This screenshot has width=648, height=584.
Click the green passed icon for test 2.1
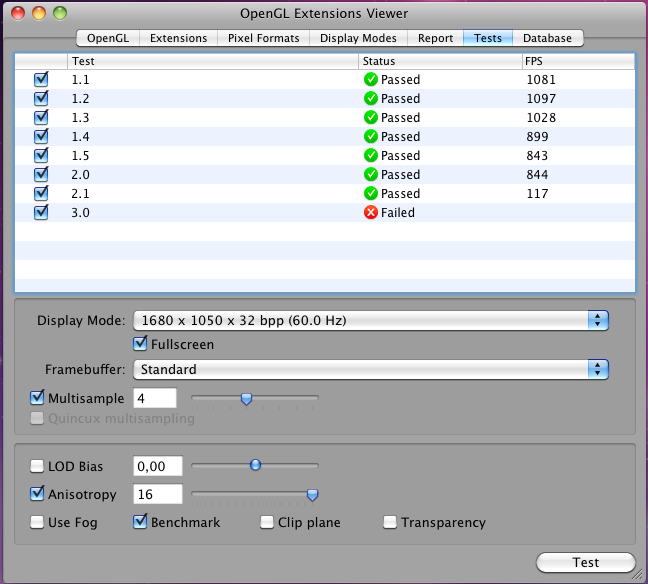pos(371,193)
